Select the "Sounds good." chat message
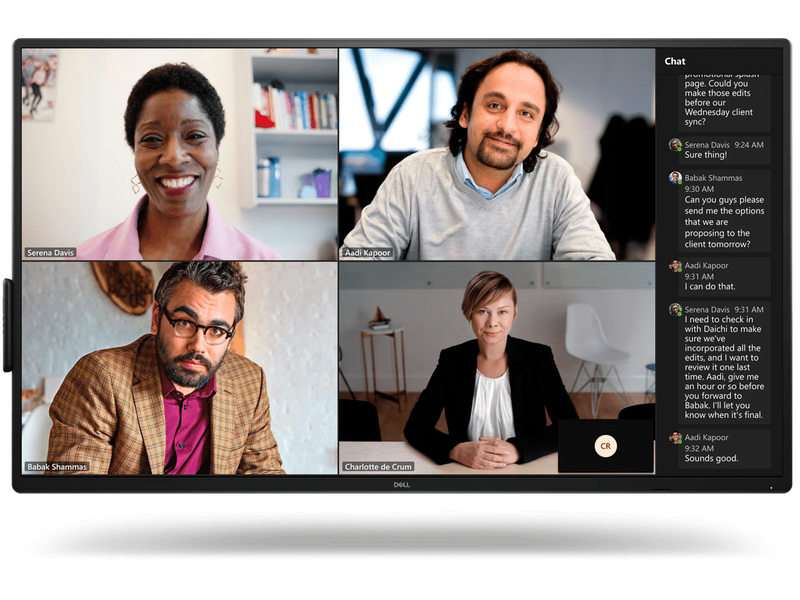Image resolution: width=800 pixels, height=600 pixels. 712,458
